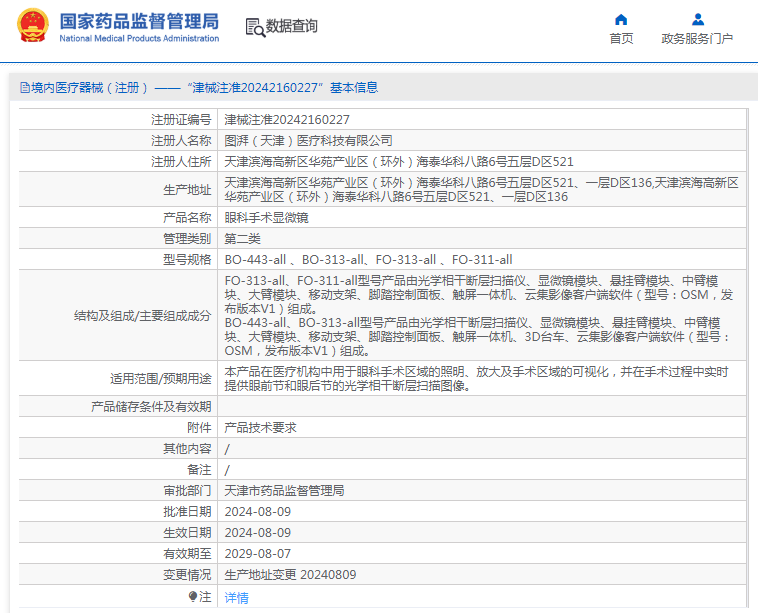Click the 注册证编号 label cell
758x613 pixels.
pyautogui.click(x=181, y=119)
